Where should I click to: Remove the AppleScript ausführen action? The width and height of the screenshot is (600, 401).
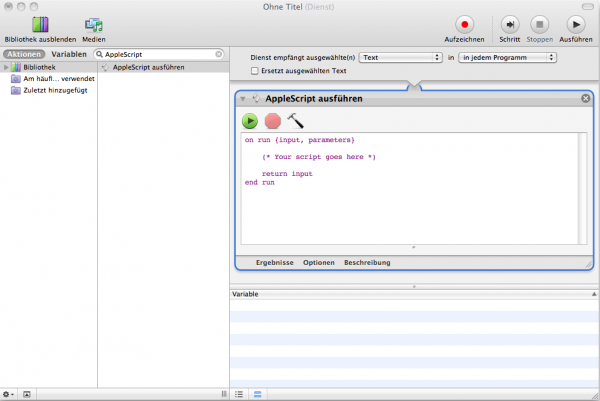point(585,98)
